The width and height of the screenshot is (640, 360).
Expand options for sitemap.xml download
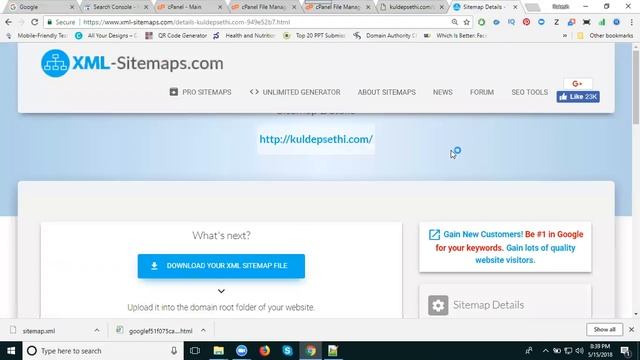[97, 330]
